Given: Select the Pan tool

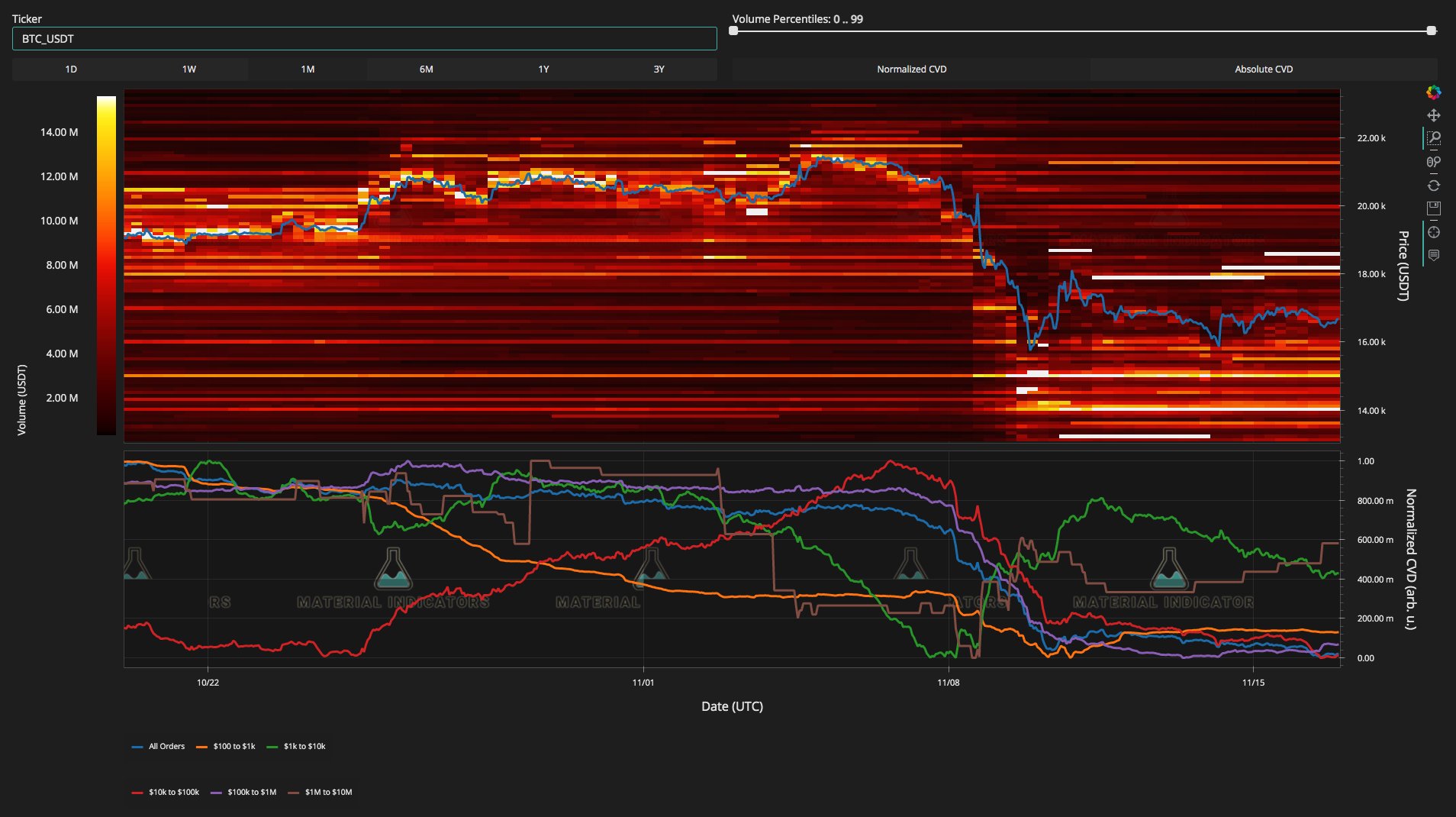Looking at the screenshot, I should click(1433, 115).
